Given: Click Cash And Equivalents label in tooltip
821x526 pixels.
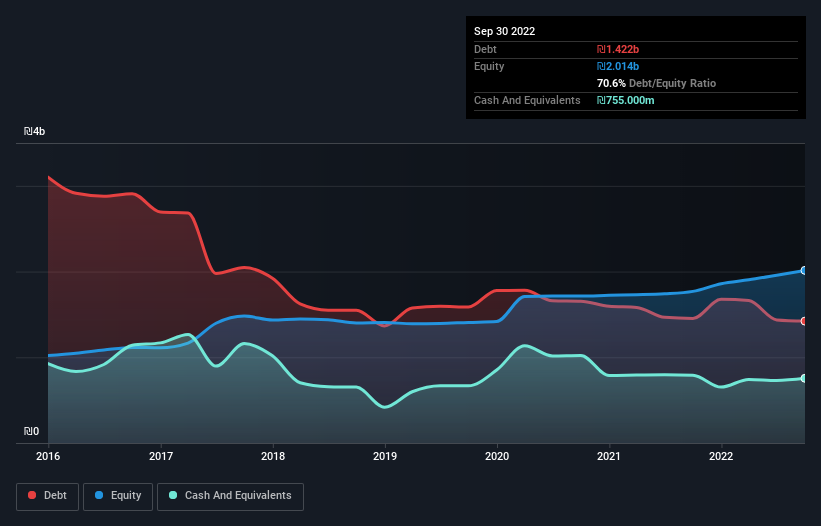Looking at the screenshot, I should coord(527,100).
